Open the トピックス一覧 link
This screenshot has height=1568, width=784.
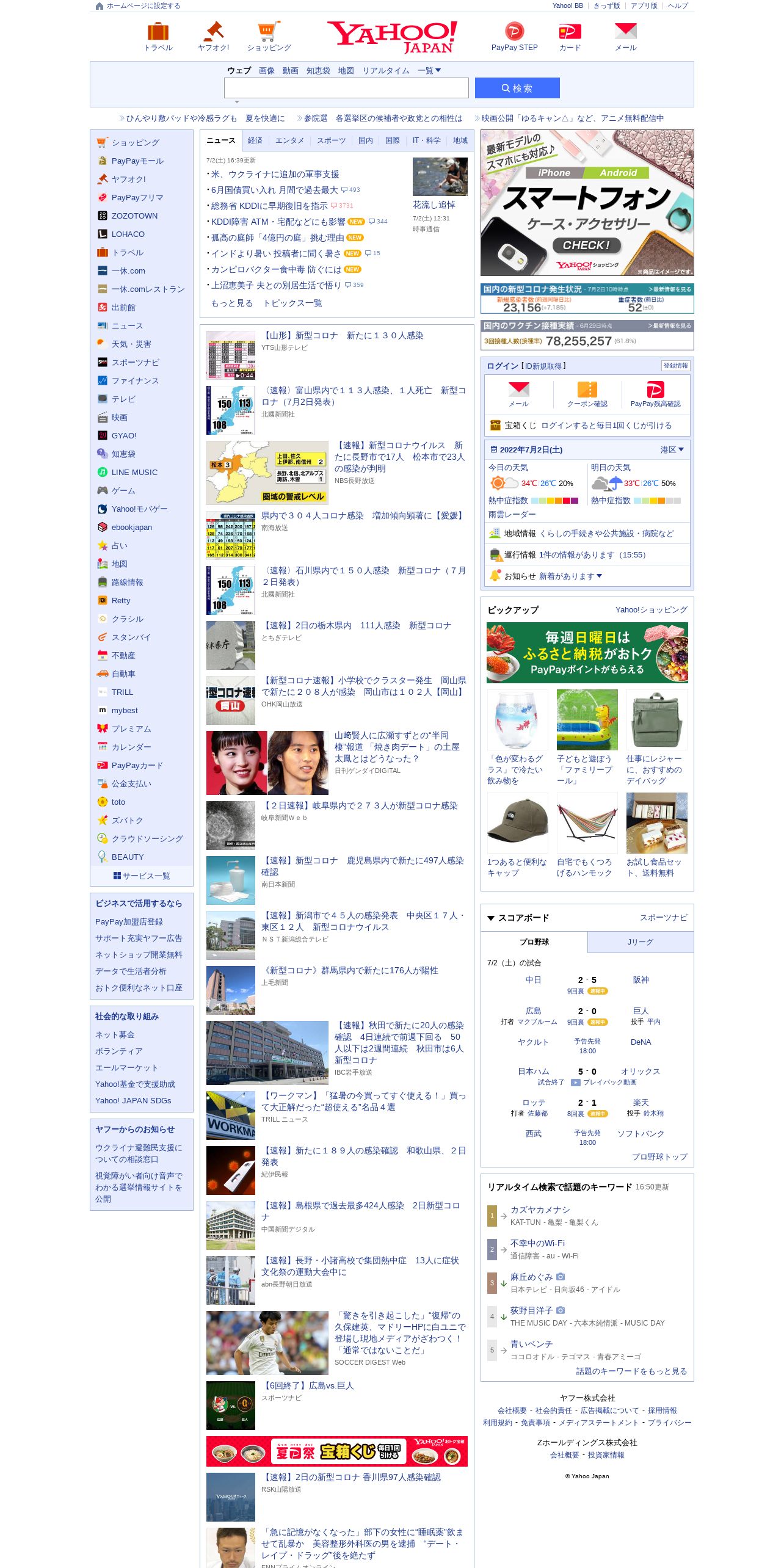292,303
